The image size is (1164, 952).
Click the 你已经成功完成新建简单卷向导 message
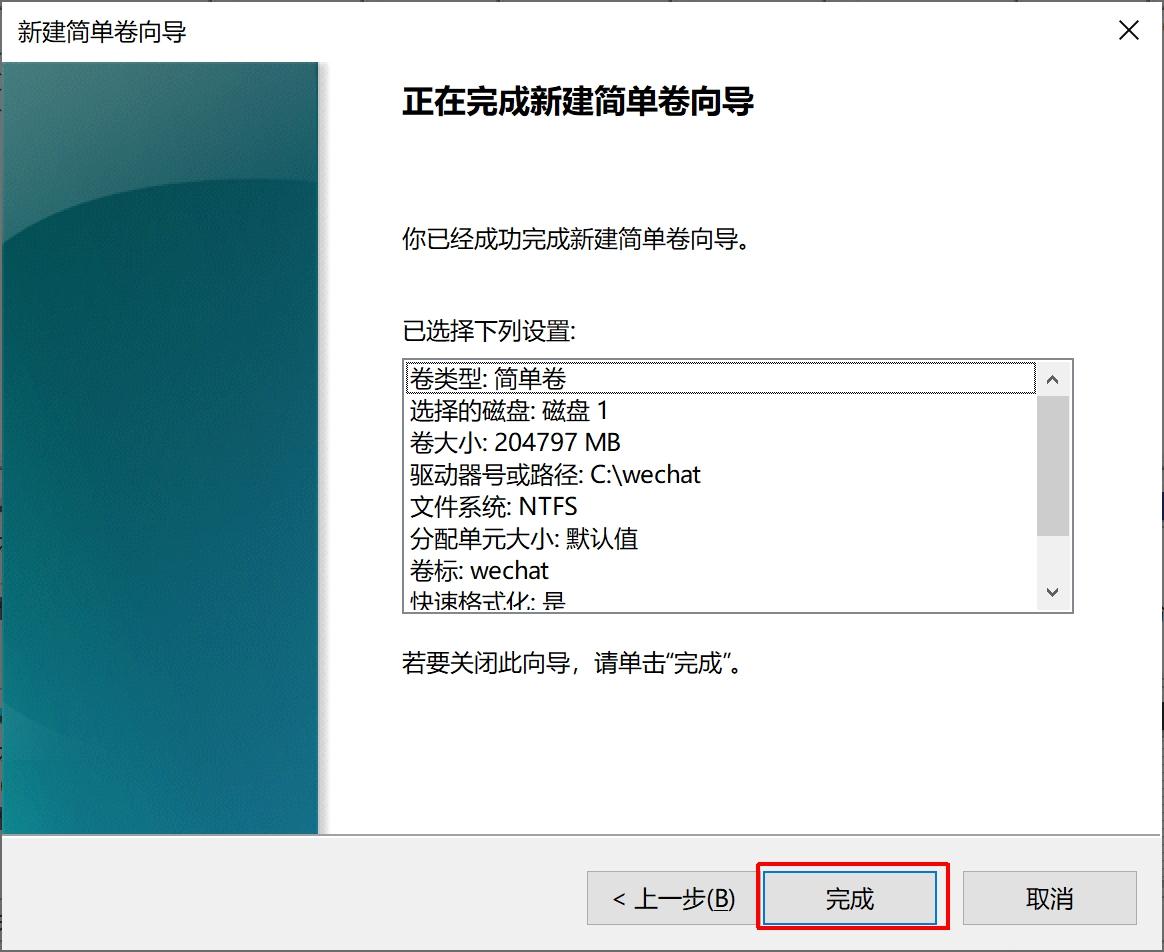point(576,239)
